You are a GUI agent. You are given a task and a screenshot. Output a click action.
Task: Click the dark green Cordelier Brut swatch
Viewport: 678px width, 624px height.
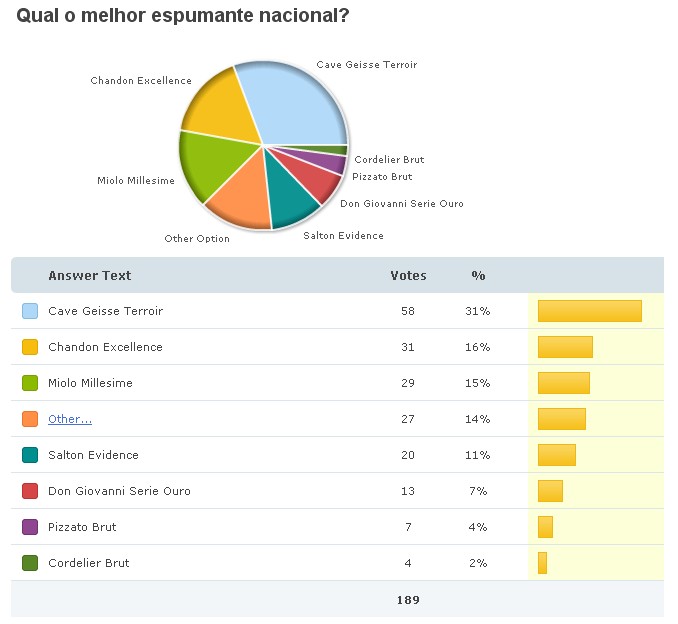(x=30, y=563)
